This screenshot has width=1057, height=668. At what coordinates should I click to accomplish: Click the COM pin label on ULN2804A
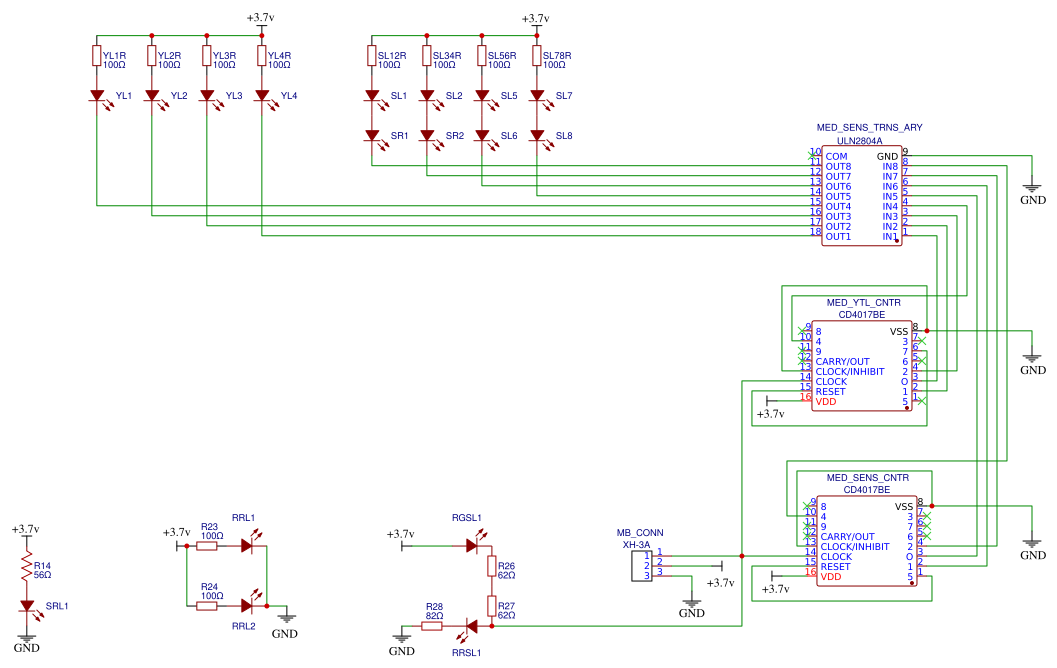pos(837,156)
